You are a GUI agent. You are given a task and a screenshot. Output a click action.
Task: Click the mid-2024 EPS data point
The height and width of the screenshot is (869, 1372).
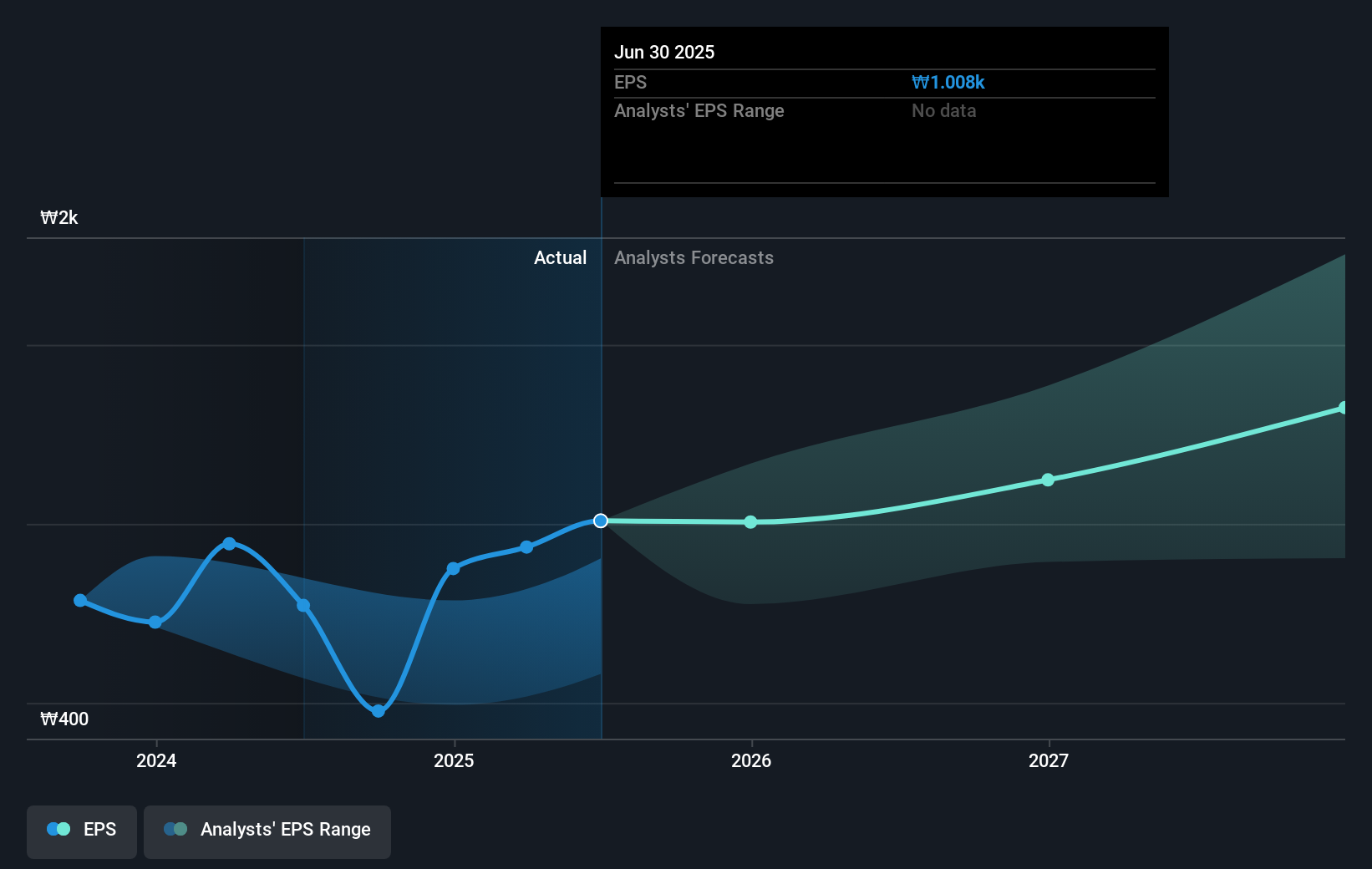click(303, 606)
